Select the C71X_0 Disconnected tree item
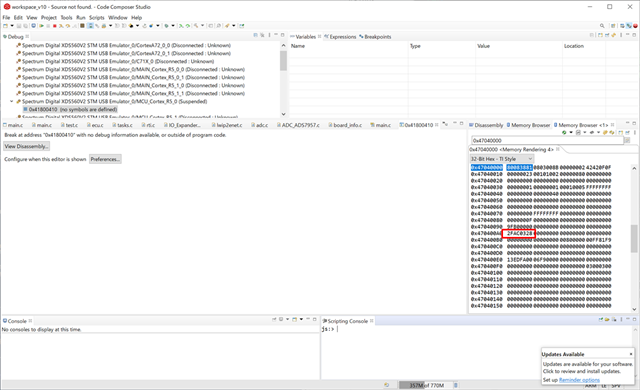Viewport: 640px width, 390px height. [x=115, y=61]
